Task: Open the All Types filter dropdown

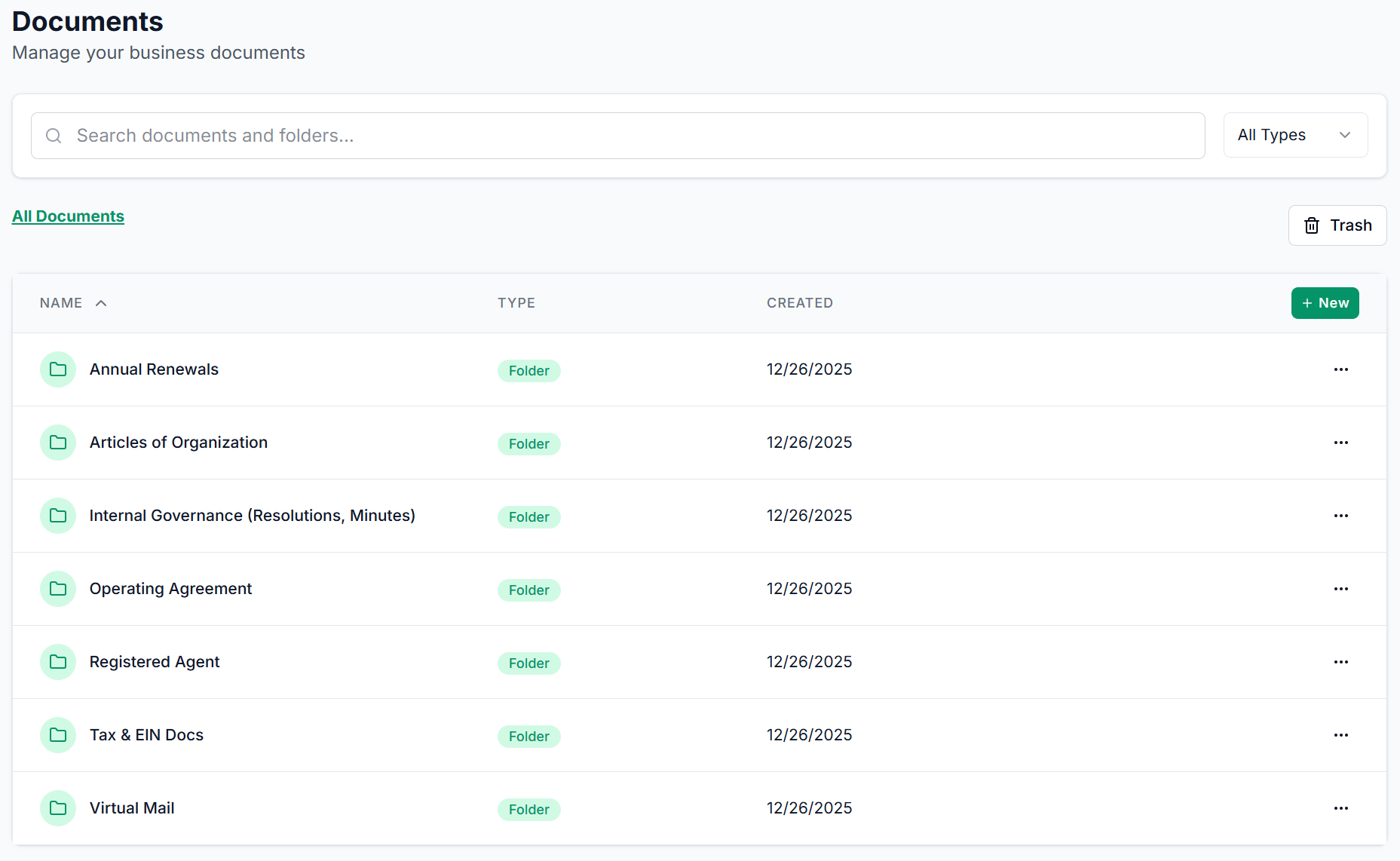Action: (1294, 135)
